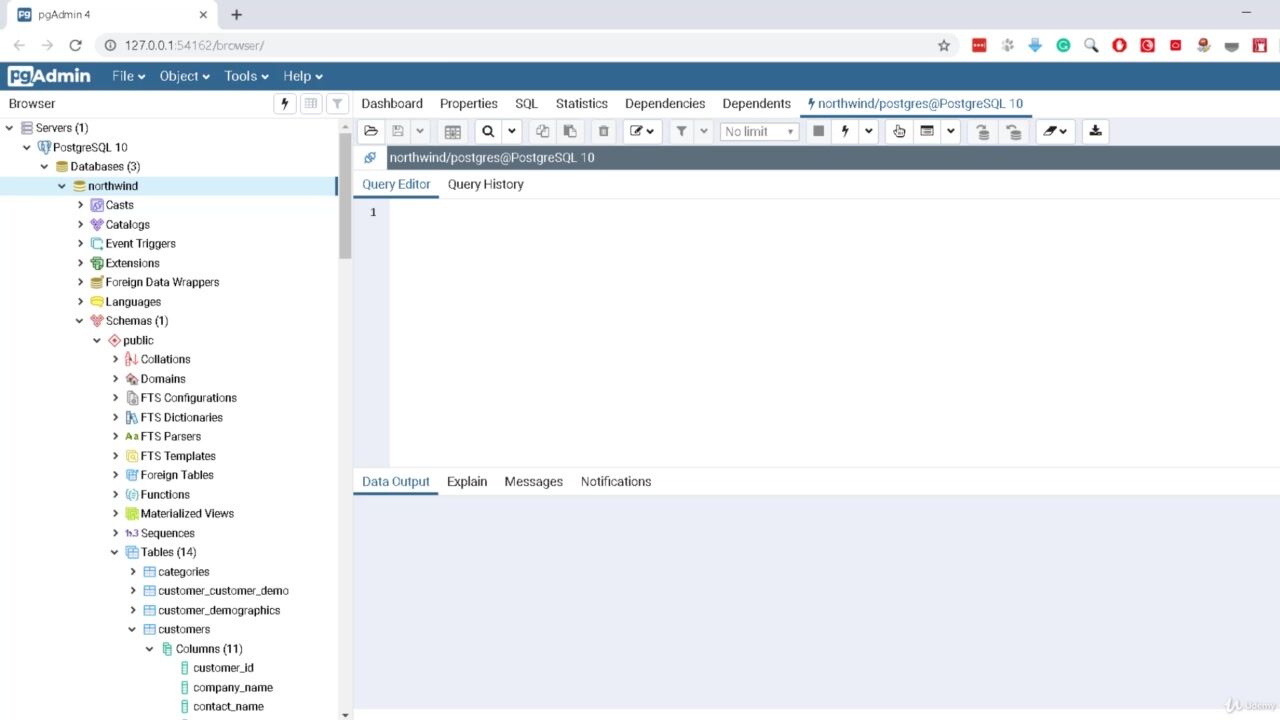Click the Commit transaction icon
The image size is (1280, 720).
pyautogui.click(x=983, y=131)
